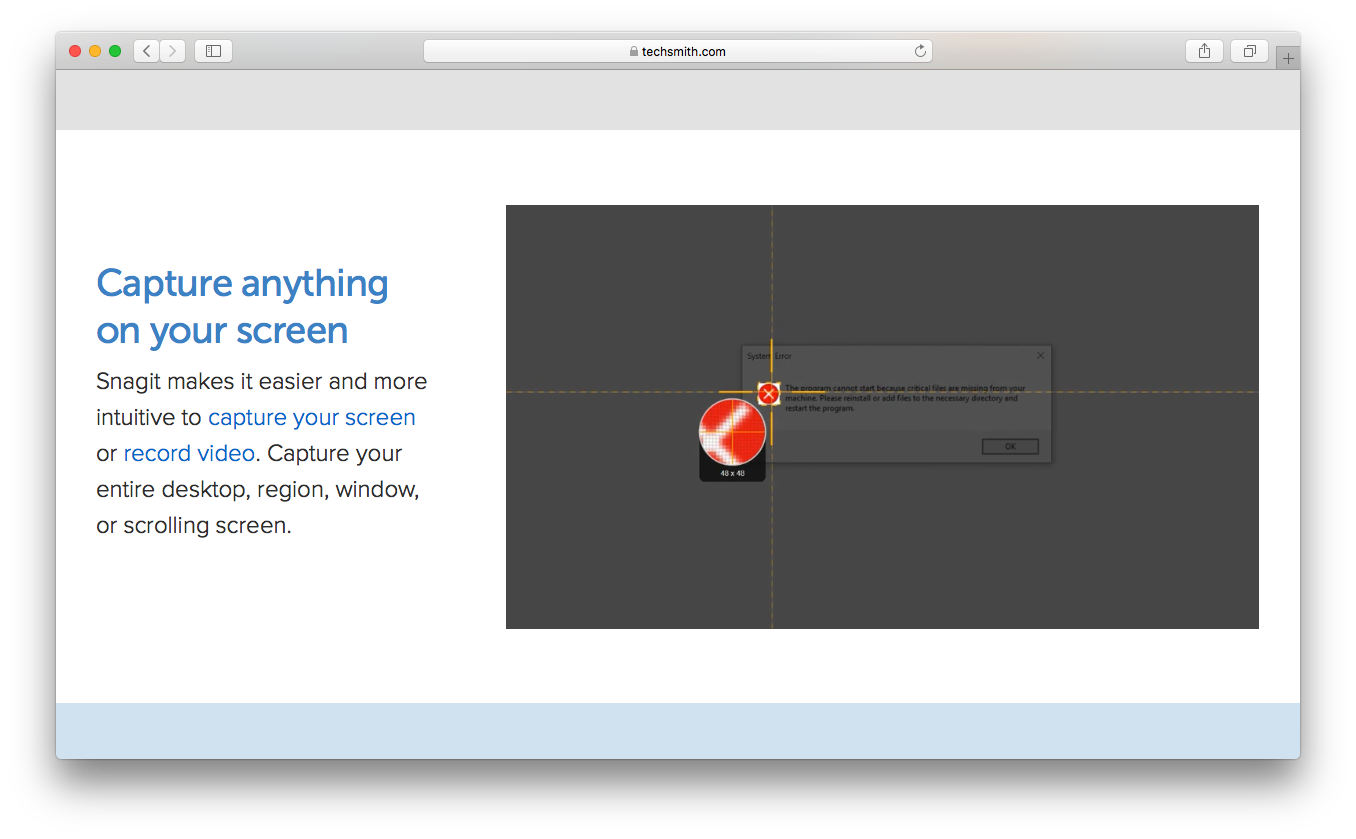Image resolution: width=1356 pixels, height=839 pixels.
Task: Click OK in the System Error dialog
Action: [x=1010, y=447]
